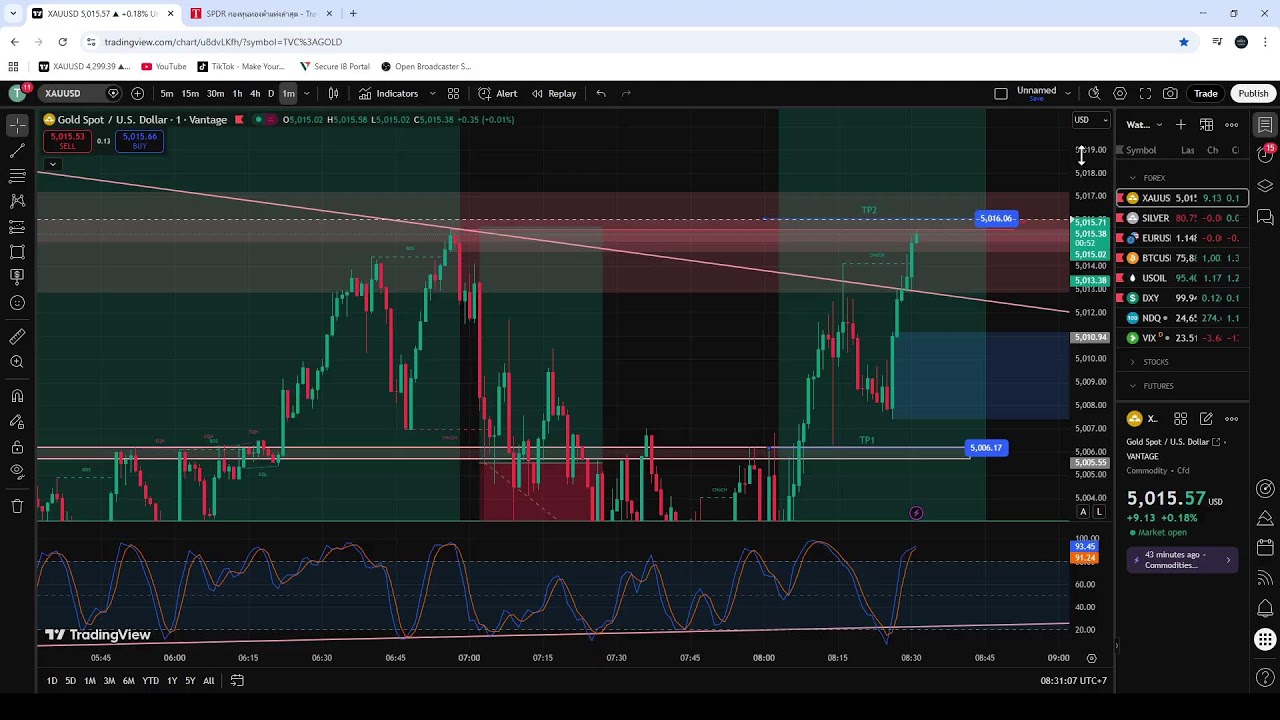Open the alerts panel with 15 badge
Viewport: 1280px width, 720px height.
1265,154
